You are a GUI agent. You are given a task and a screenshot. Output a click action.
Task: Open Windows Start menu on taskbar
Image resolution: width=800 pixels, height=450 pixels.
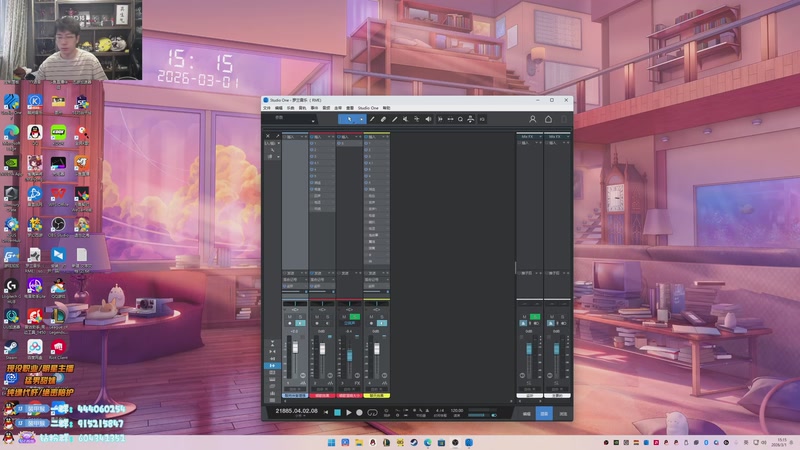coord(332,442)
